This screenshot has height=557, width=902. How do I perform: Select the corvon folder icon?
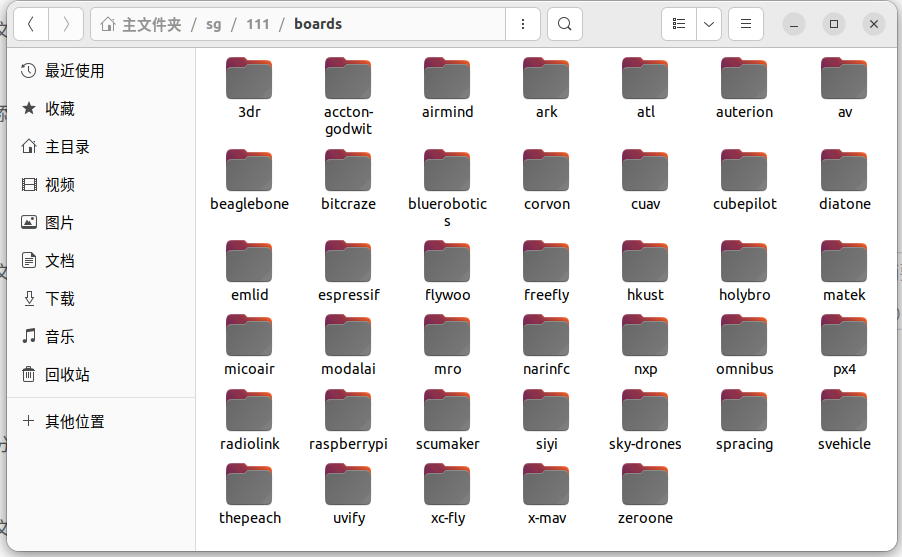point(546,170)
